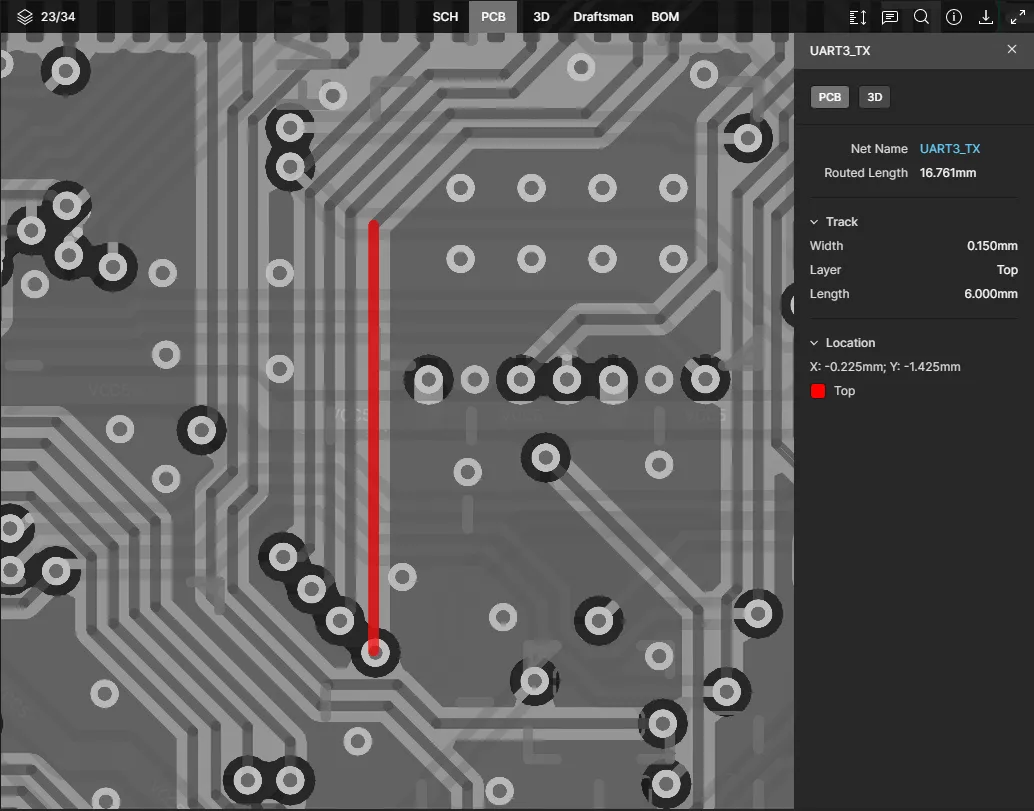Click the track Length value 6.000mm
The image size is (1034, 811).
(x=990, y=293)
